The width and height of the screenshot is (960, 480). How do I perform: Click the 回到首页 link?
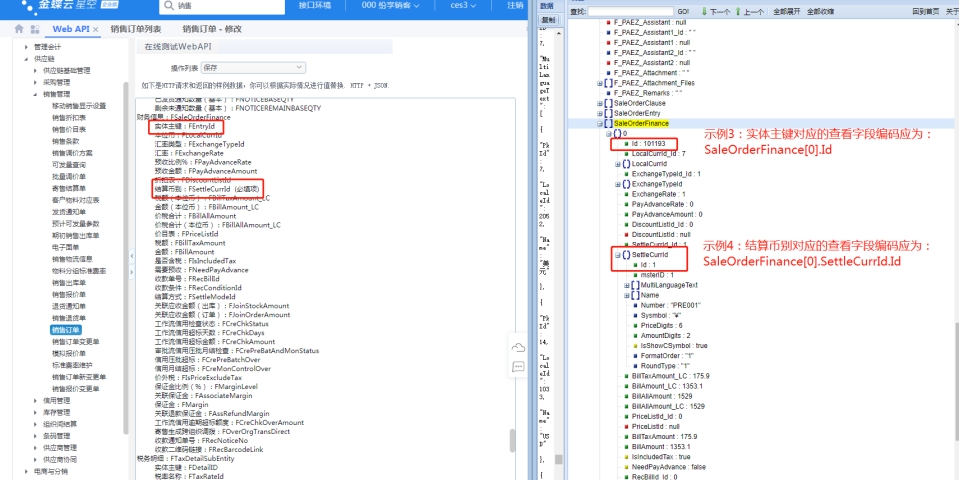click(925, 12)
